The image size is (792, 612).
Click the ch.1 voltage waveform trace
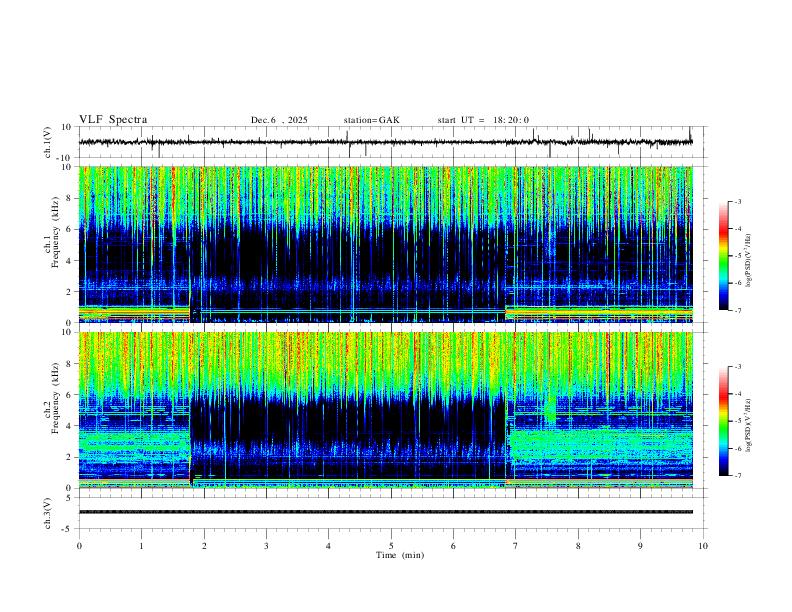pos(385,142)
